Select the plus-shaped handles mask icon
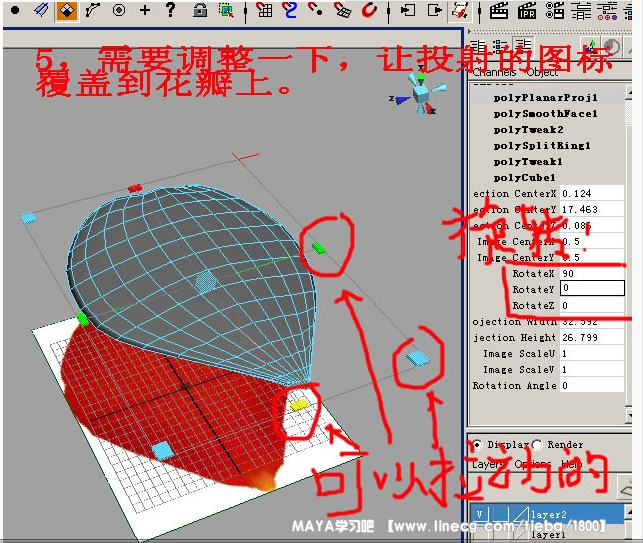 coord(145,10)
